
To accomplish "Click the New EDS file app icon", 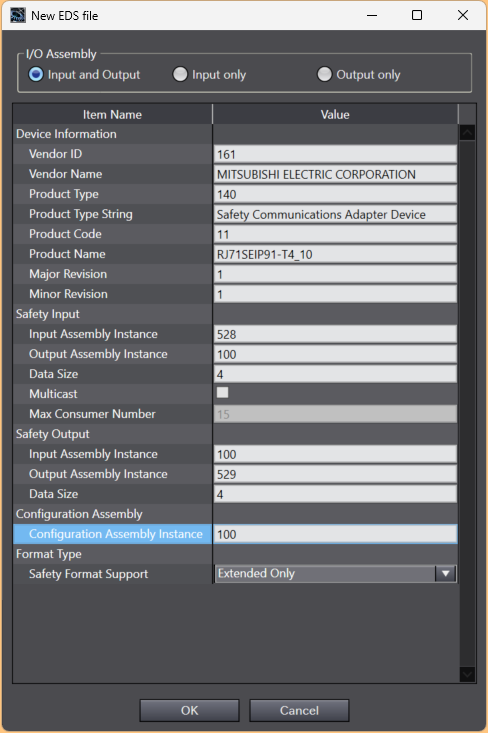I will click(x=18, y=15).
